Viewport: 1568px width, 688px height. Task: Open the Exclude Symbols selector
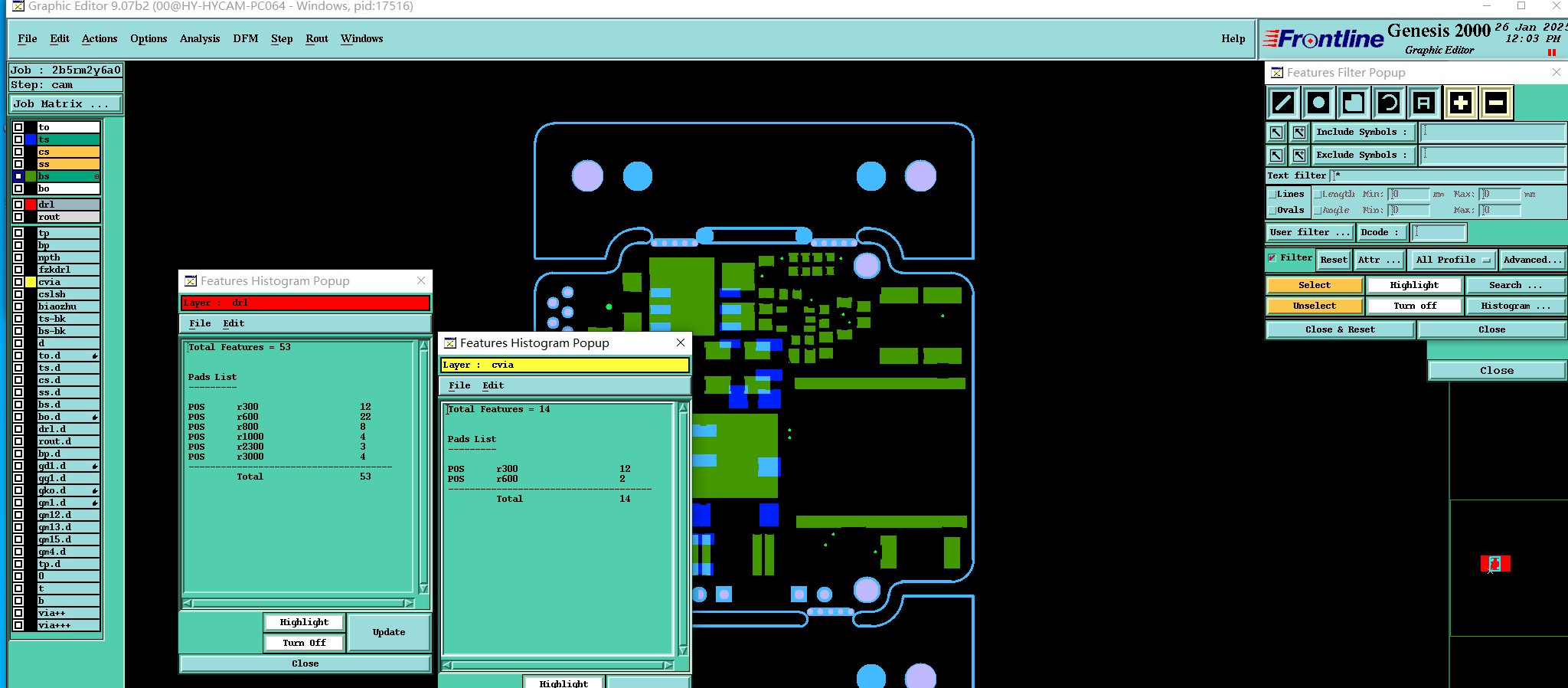(x=1363, y=156)
